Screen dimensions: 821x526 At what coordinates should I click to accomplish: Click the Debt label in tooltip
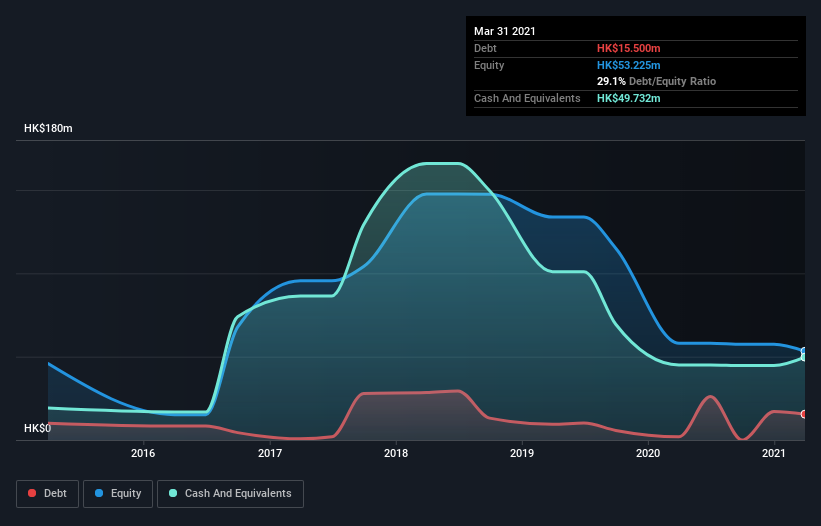click(x=485, y=48)
